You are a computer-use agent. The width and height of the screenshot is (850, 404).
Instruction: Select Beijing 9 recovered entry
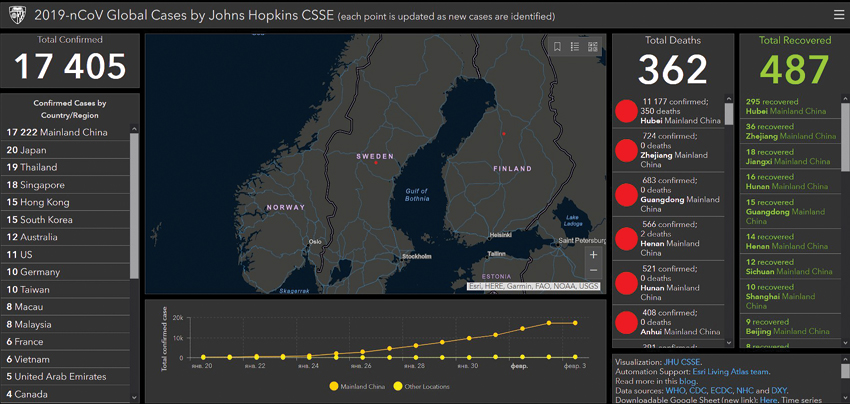pyautogui.click(x=790, y=326)
